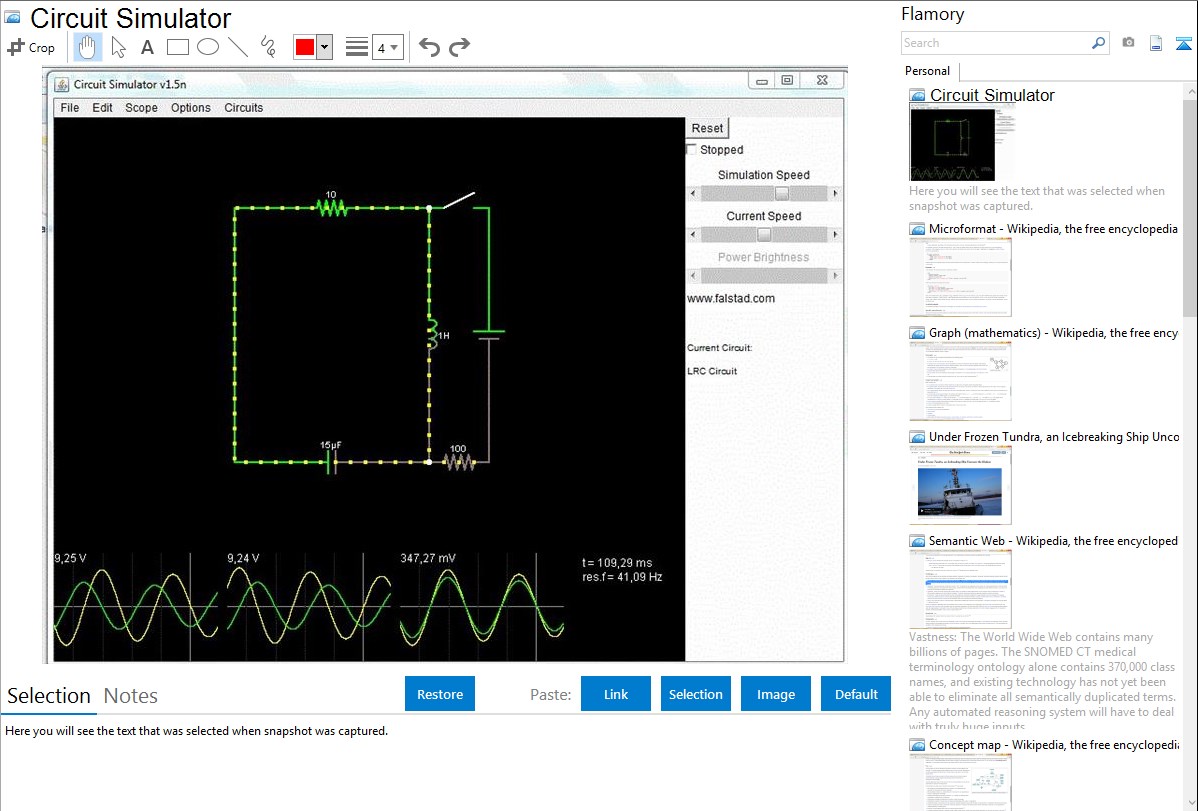Image resolution: width=1198 pixels, height=811 pixels.
Task: Click the red color swatch
Action: point(304,47)
